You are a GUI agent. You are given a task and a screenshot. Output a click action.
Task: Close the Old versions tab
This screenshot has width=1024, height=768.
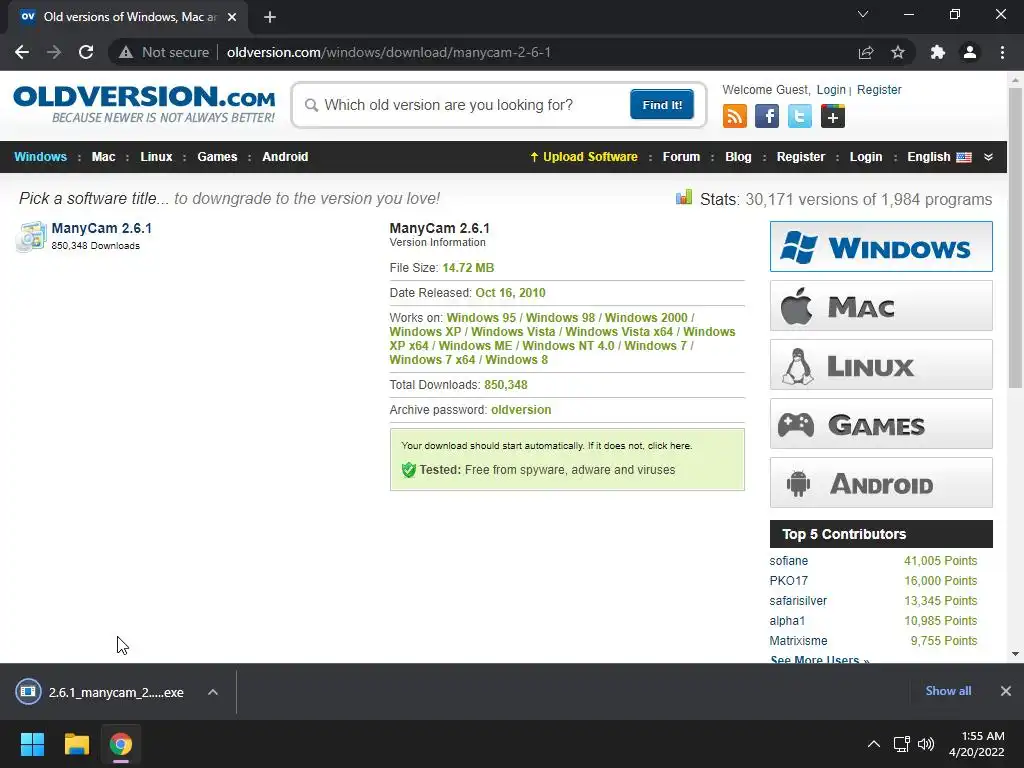point(232,17)
